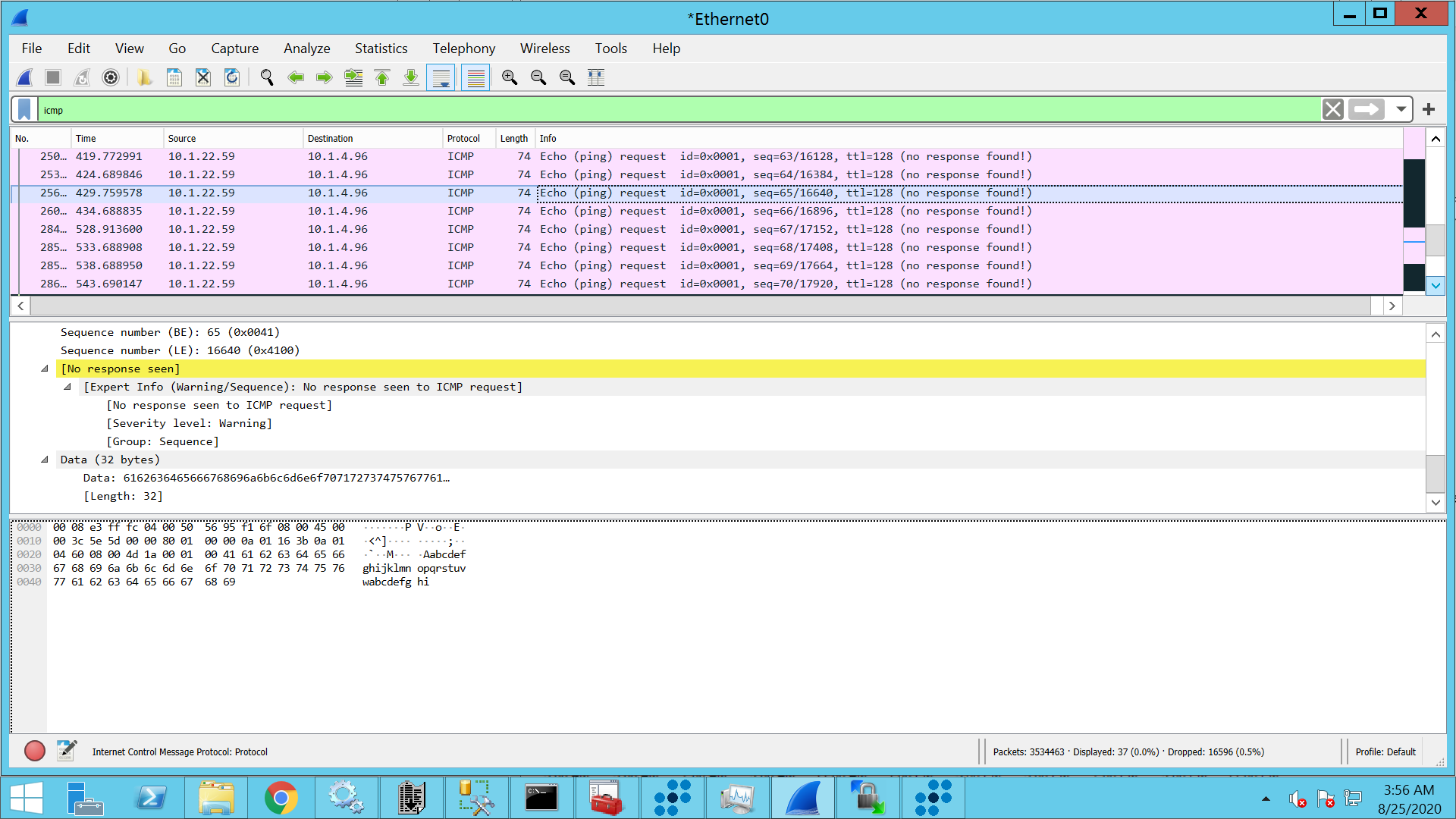Add a display filter button with plus

point(1429,110)
